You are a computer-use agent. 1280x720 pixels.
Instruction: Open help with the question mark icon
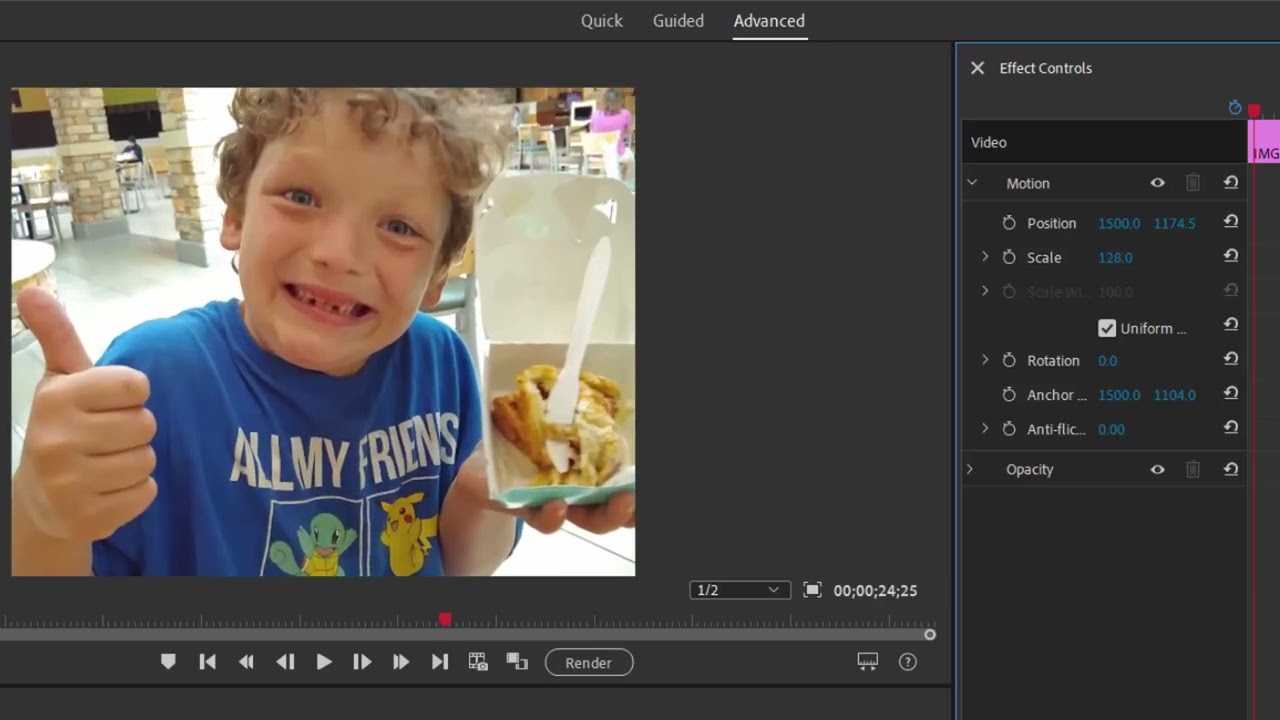908,662
